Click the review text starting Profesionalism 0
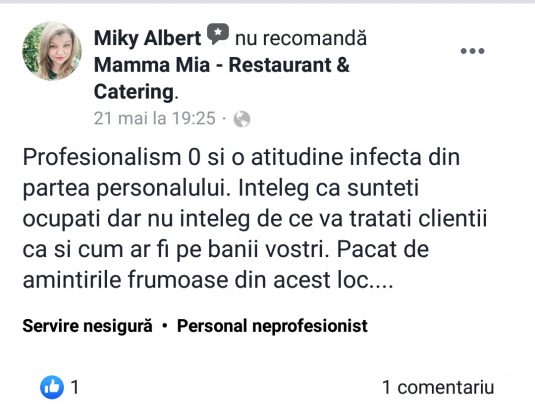The height and width of the screenshot is (420, 535). click(255, 218)
